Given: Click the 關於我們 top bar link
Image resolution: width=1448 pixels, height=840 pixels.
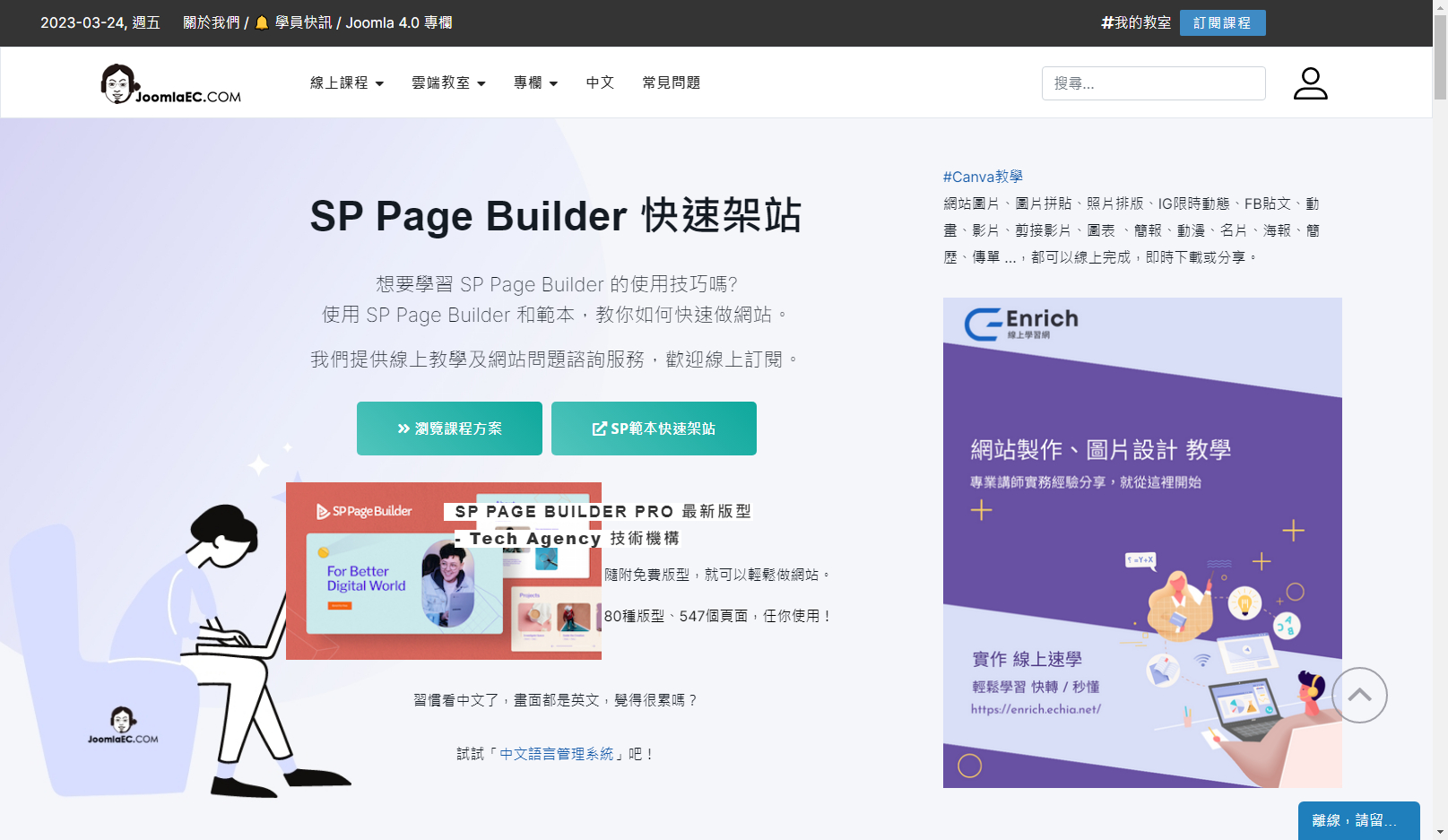Looking at the screenshot, I should 212,22.
